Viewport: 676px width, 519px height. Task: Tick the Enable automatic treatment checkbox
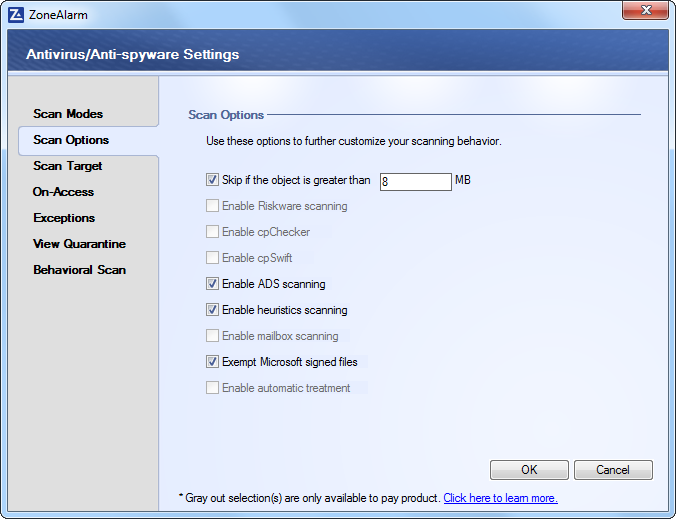212,388
